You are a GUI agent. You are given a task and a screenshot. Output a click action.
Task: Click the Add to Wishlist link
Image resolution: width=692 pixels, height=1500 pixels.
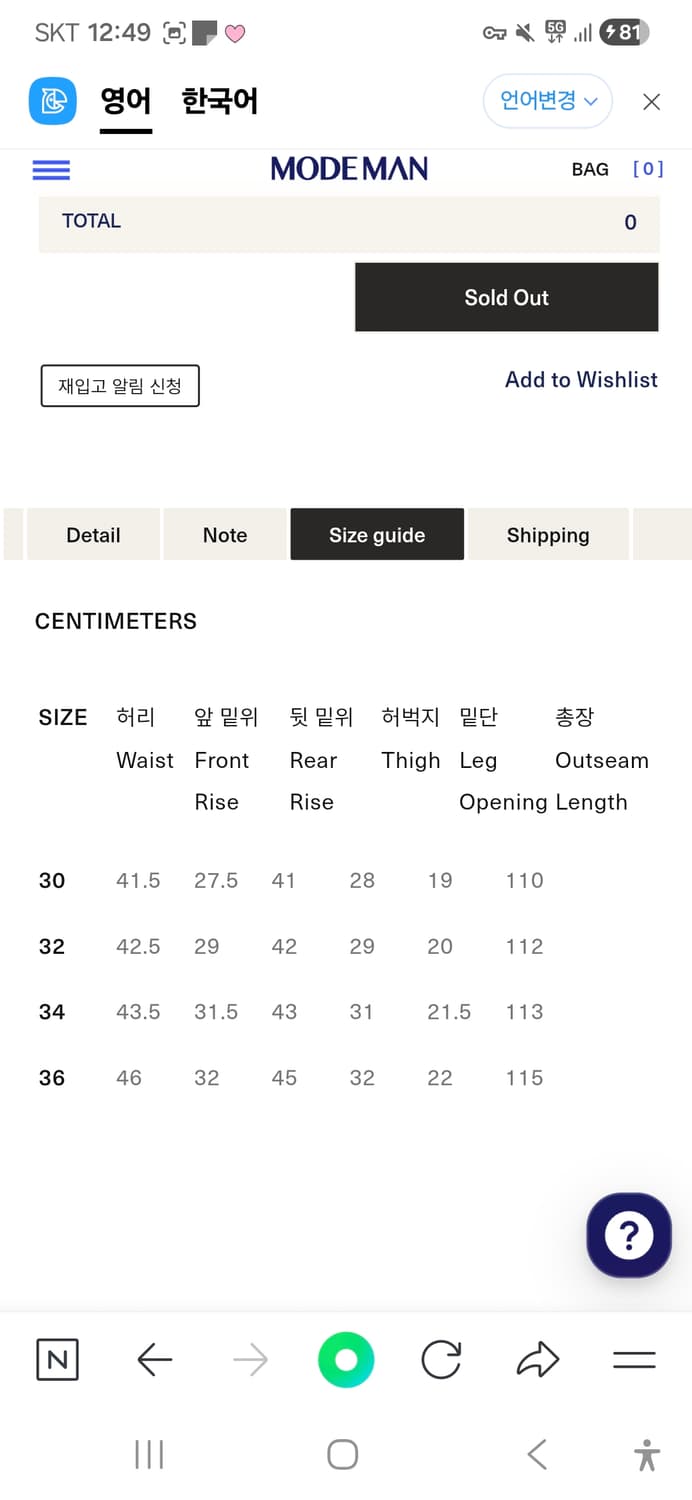pyautogui.click(x=581, y=380)
